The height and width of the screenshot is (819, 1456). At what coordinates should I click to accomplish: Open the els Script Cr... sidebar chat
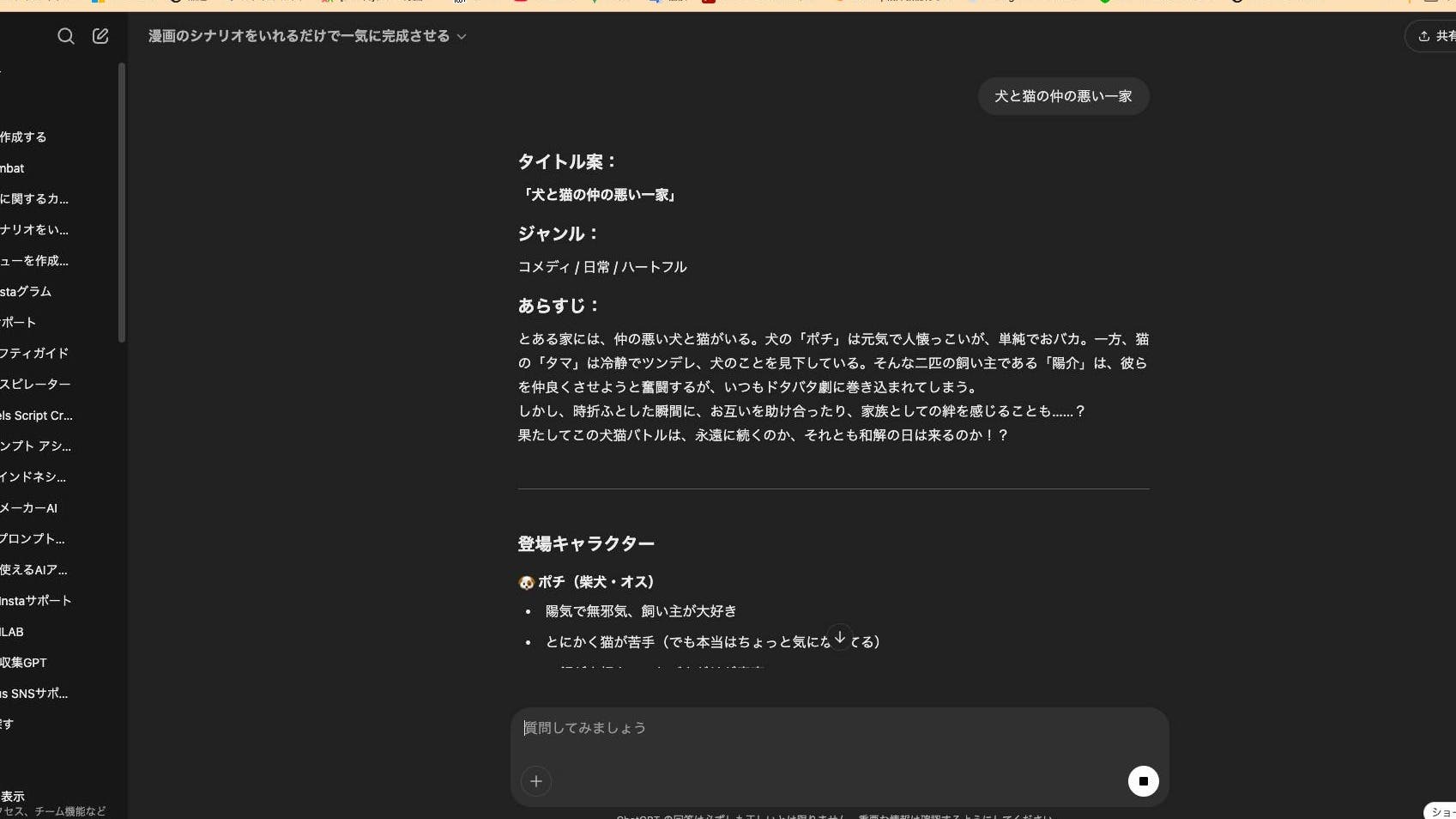tap(37, 416)
